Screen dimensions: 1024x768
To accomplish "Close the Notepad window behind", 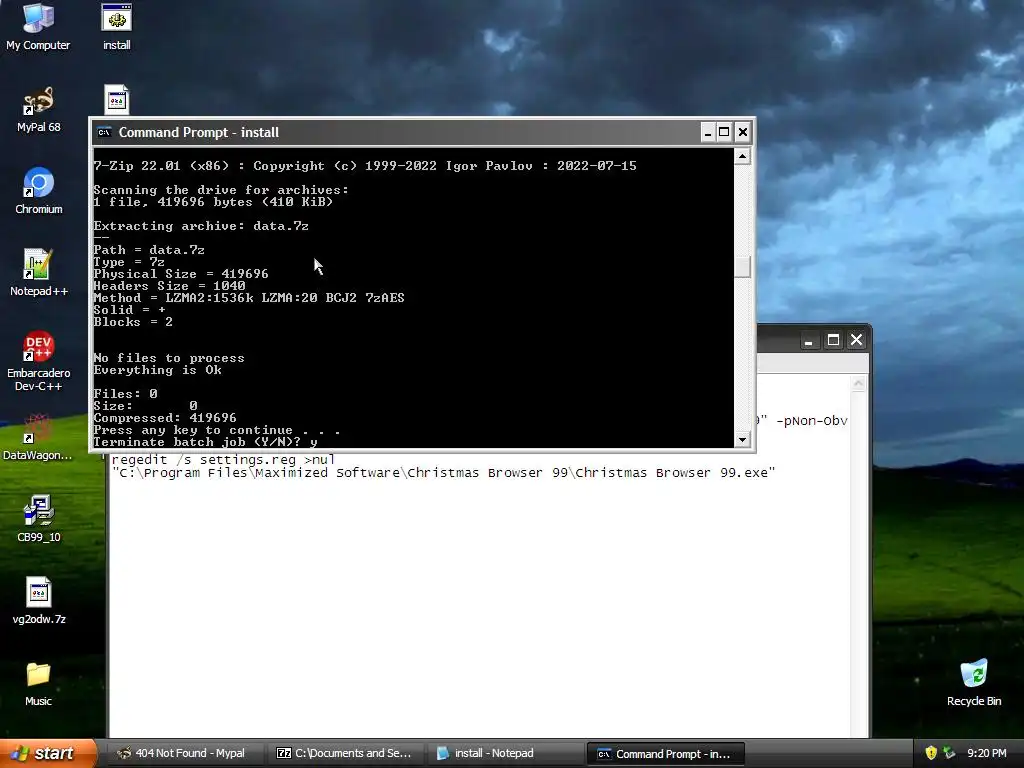I will (856, 340).
